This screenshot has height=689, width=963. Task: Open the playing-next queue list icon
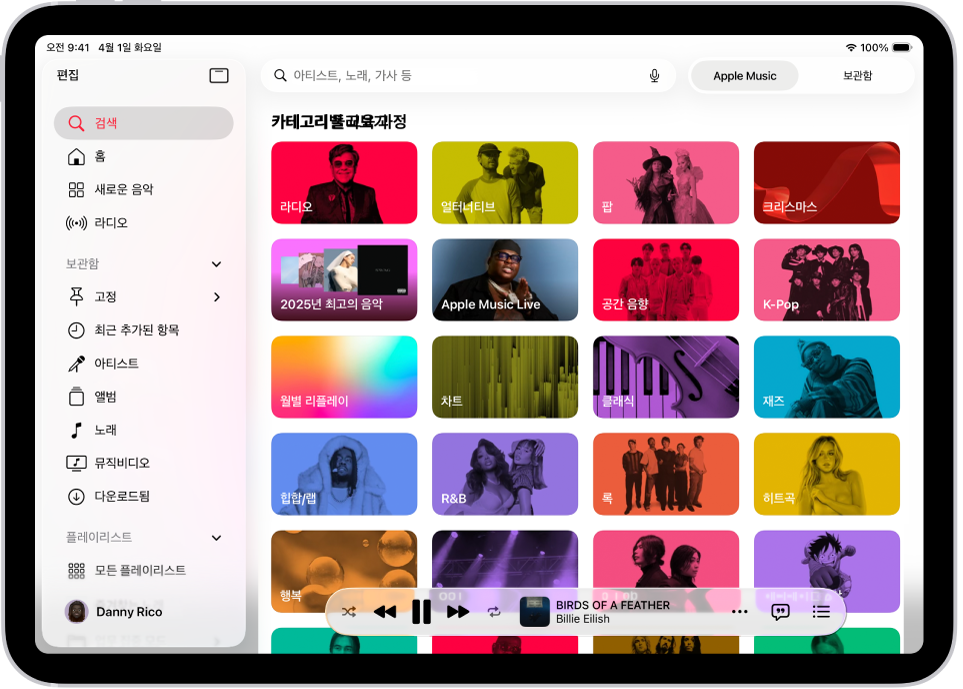821,612
